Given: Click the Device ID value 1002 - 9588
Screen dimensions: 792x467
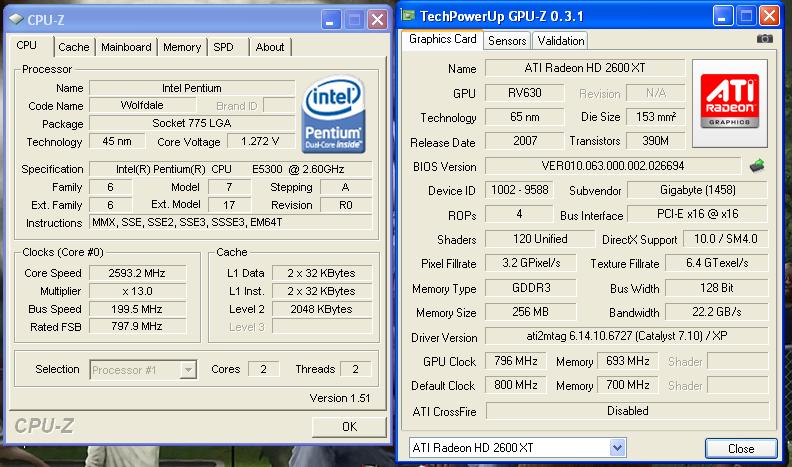Looking at the screenshot, I should (519, 190).
